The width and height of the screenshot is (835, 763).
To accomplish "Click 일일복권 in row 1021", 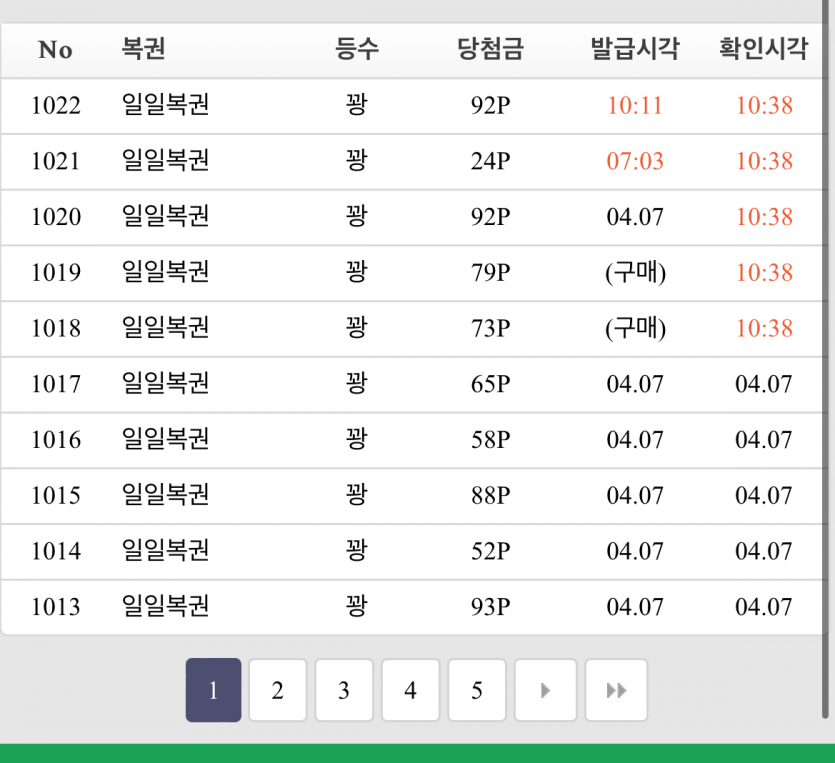I will [165, 161].
